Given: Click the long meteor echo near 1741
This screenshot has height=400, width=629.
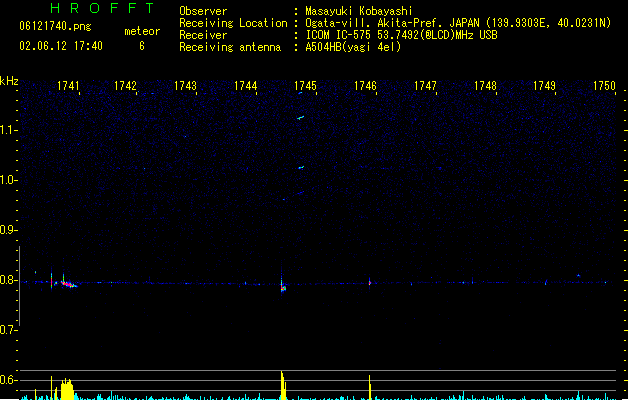Looking at the screenshot, I should [x=69, y=284].
